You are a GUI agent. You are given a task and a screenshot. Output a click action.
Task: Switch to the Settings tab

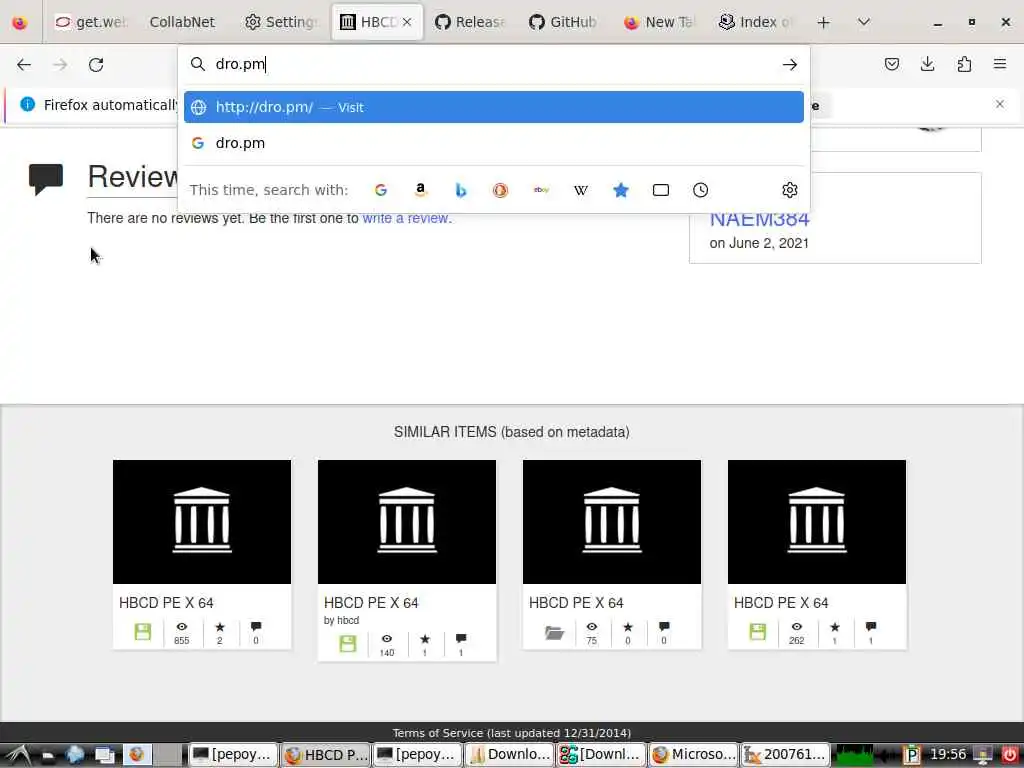281,22
